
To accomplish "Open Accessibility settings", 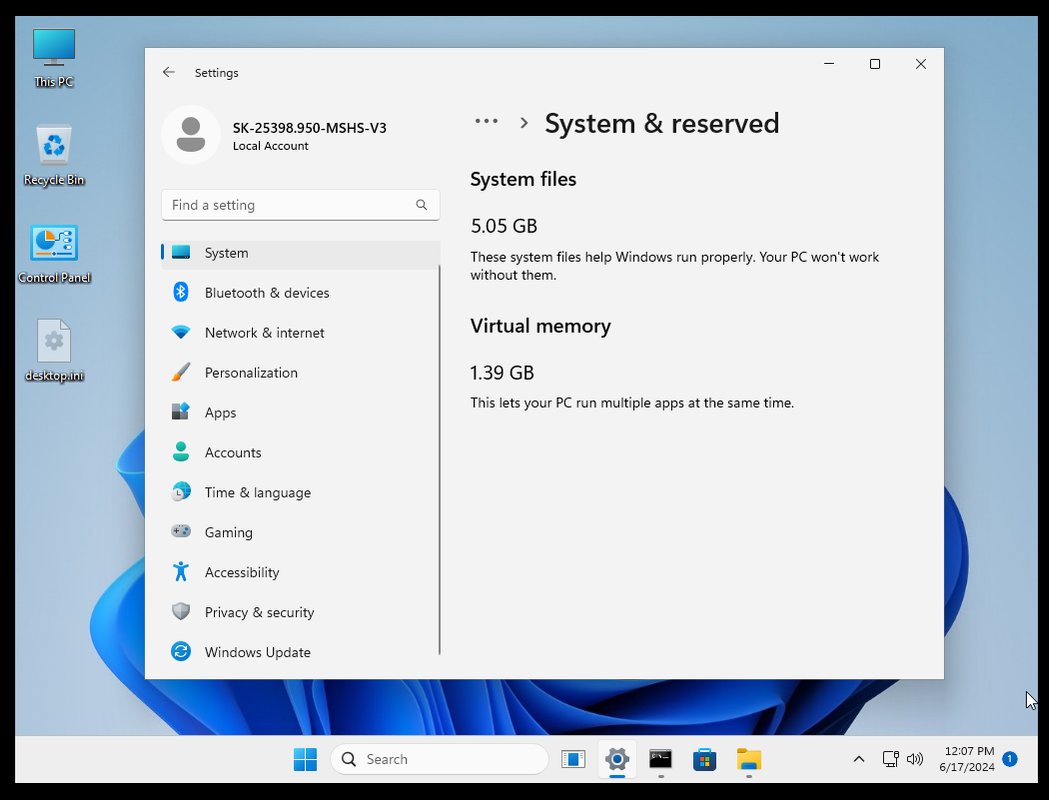I will pos(300,573).
